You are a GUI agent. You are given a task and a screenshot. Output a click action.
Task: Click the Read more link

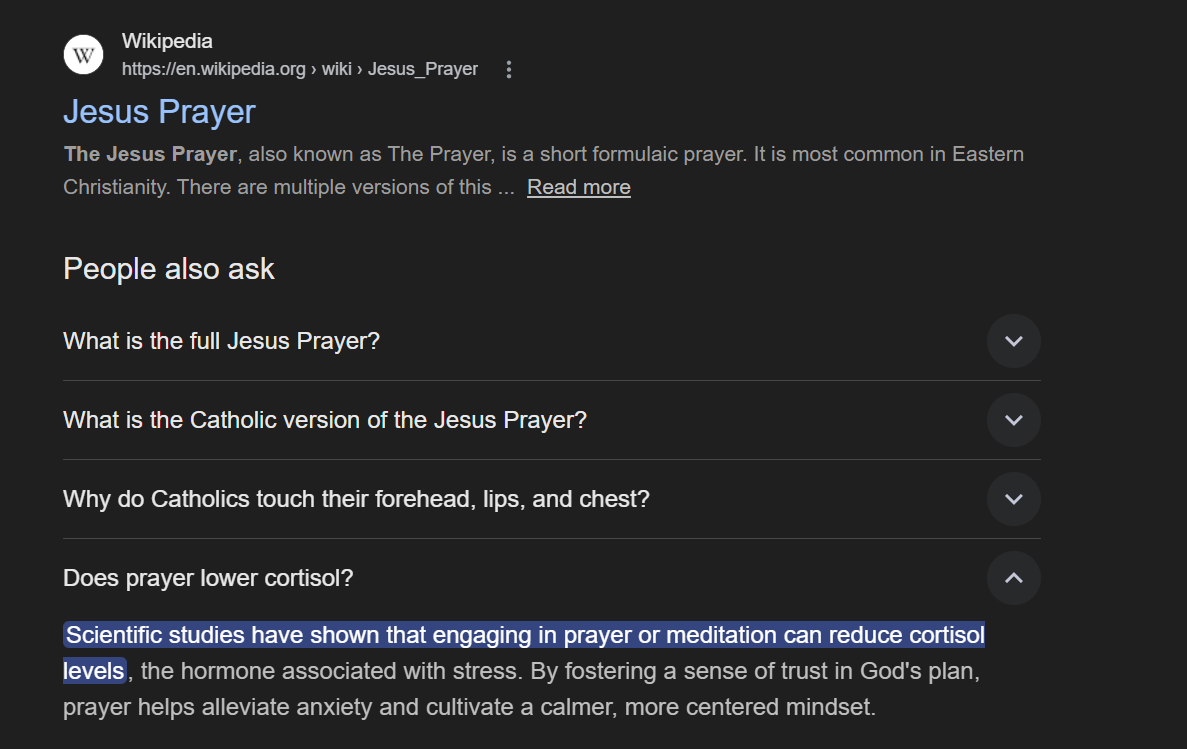click(578, 187)
